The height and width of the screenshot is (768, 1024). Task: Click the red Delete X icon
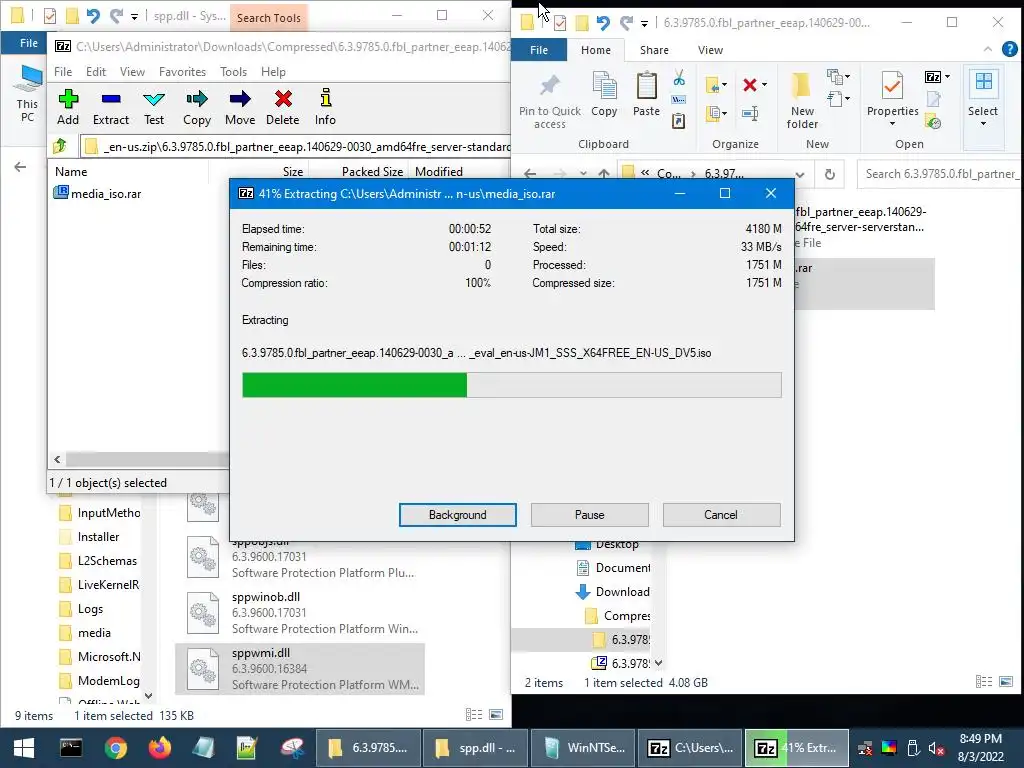(x=750, y=85)
